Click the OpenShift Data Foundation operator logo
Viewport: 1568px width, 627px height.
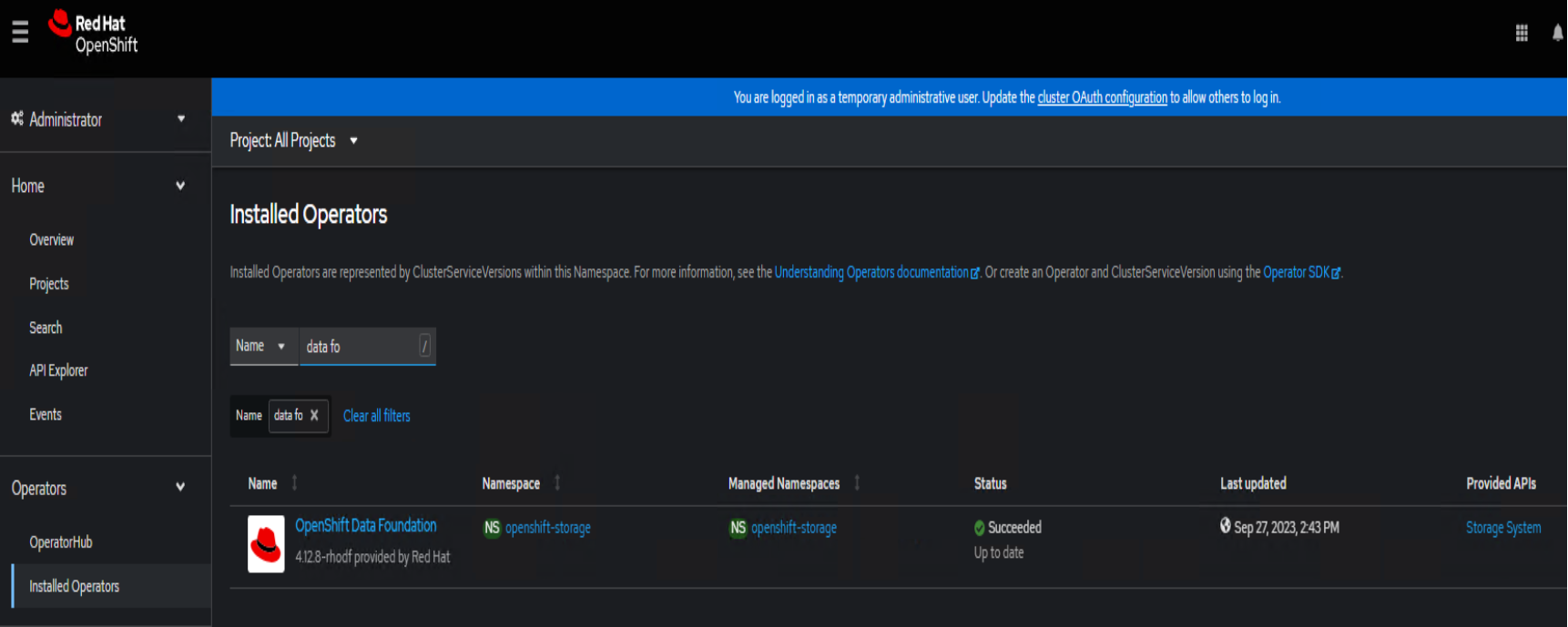tap(266, 544)
